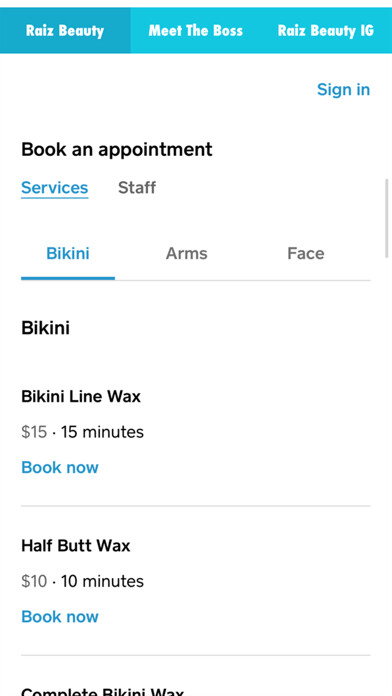Click the Sign in link
Viewport: 392px width, 696px height.
pos(343,89)
